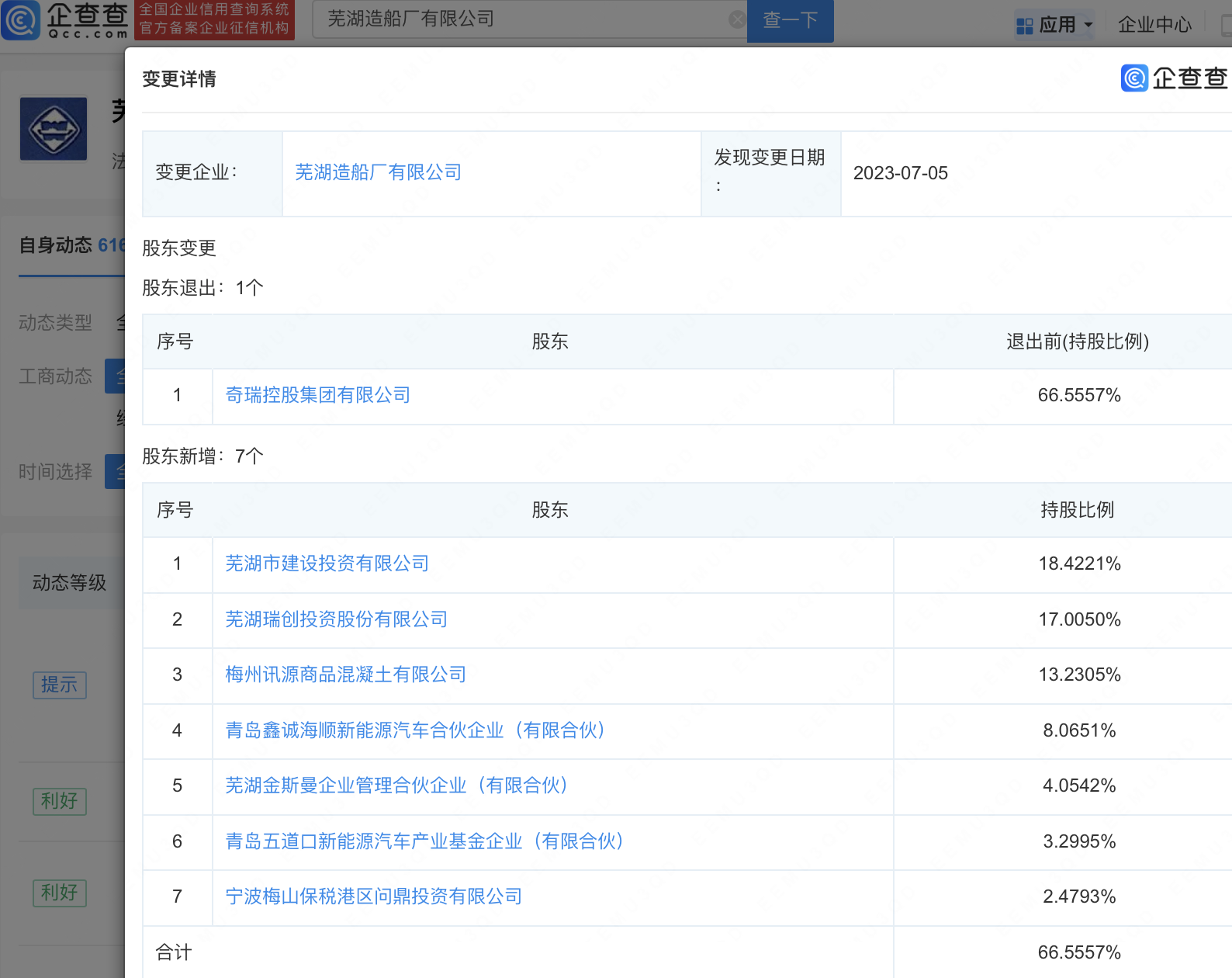
Task: Select the 66.5557% exit ratio cell
Action: pos(1079,395)
